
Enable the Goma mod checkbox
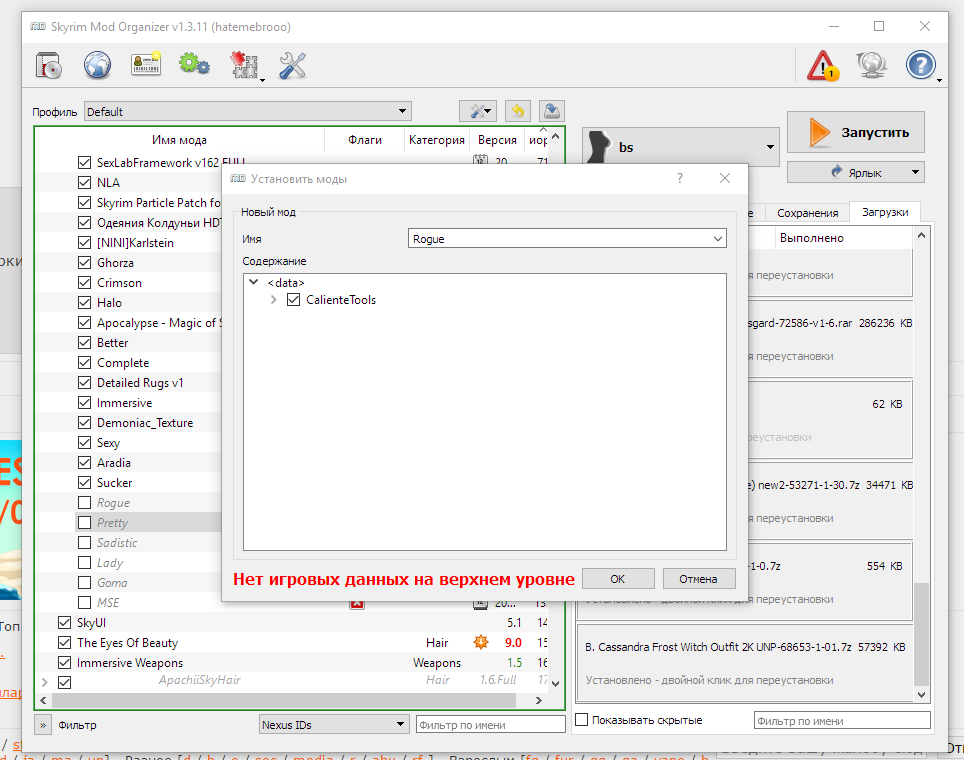point(85,583)
